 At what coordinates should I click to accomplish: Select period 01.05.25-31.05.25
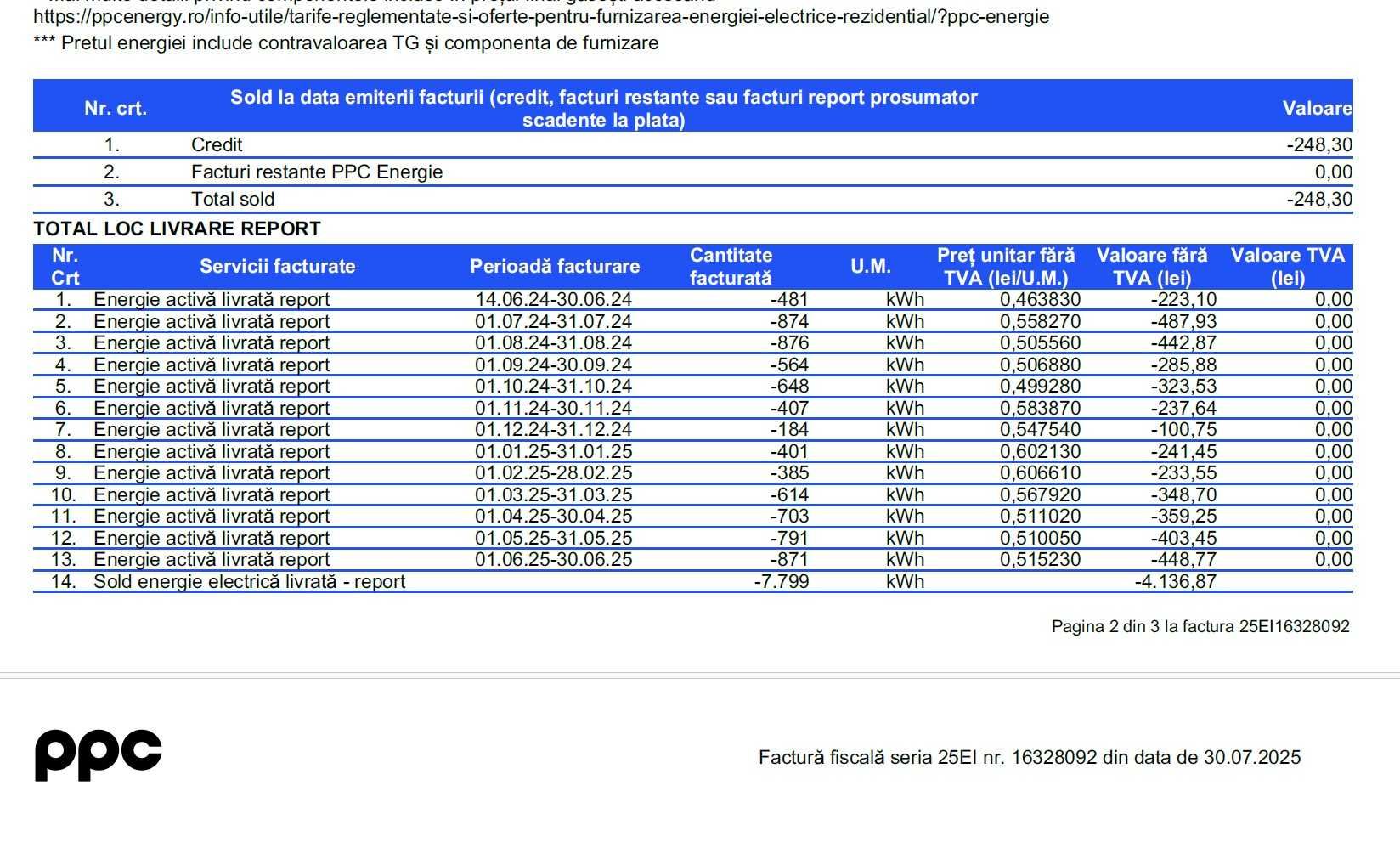click(x=554, y=539)
